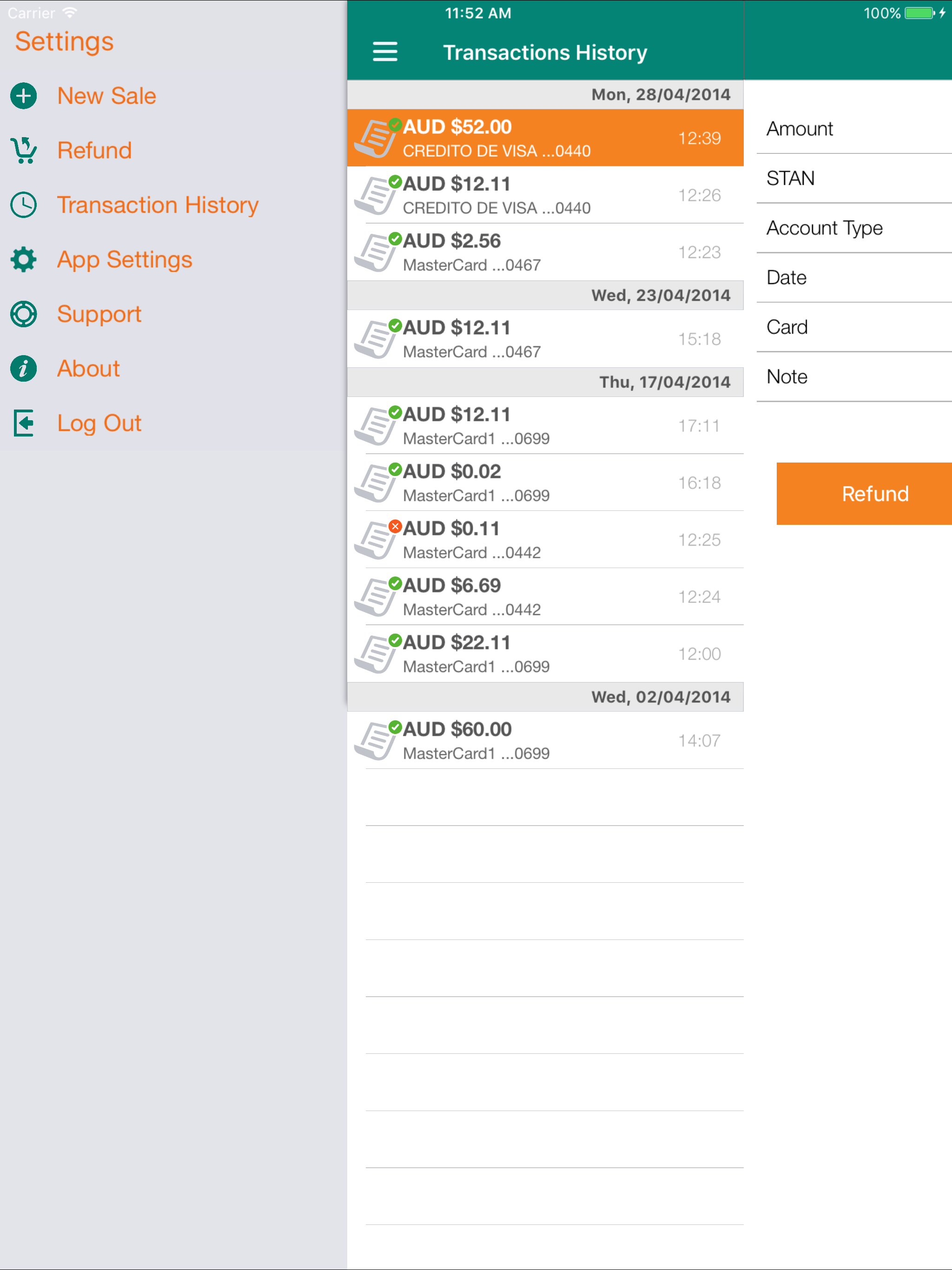Click the New Sale plus icon

point(24,96)
